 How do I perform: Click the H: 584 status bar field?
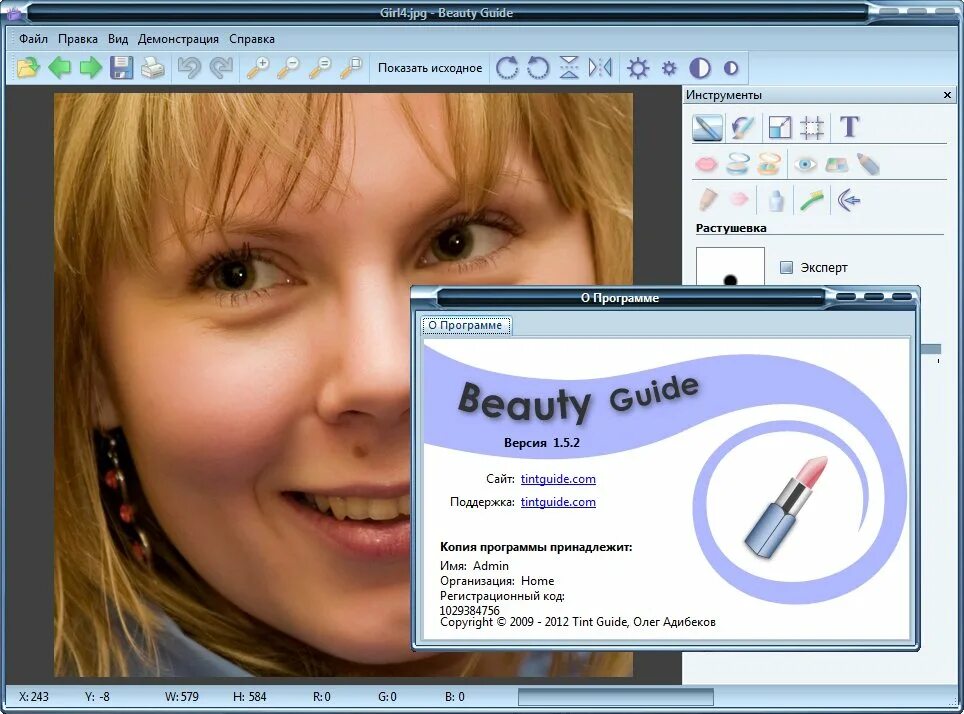[x=249, y=697]
